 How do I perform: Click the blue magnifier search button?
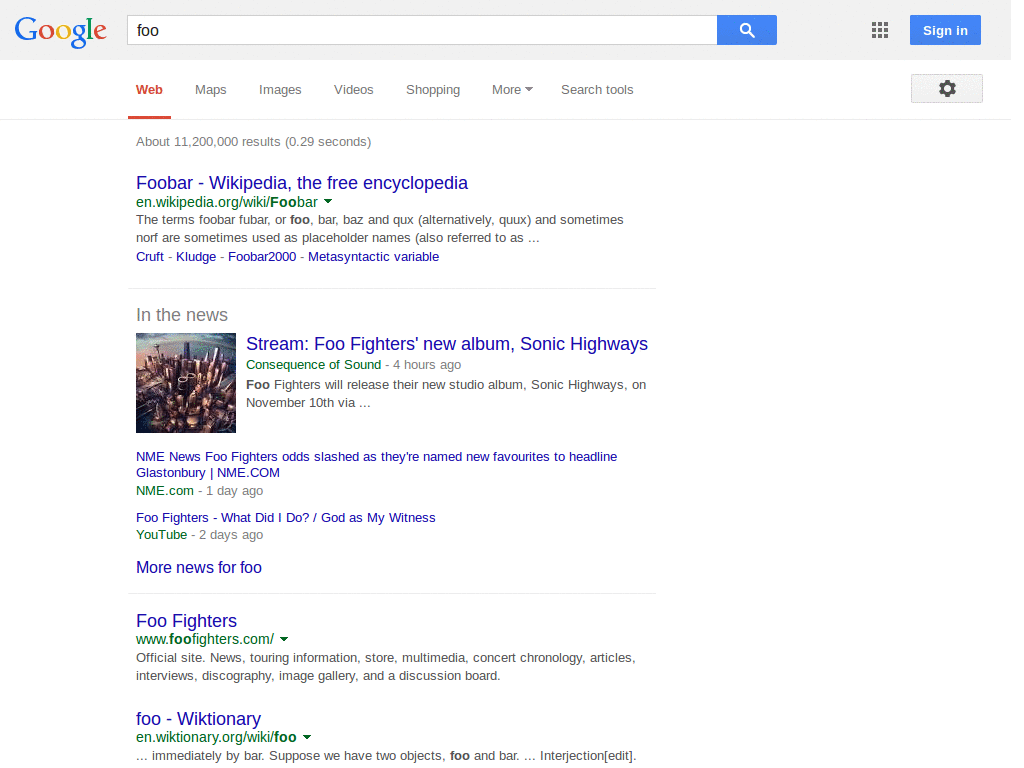746,30
